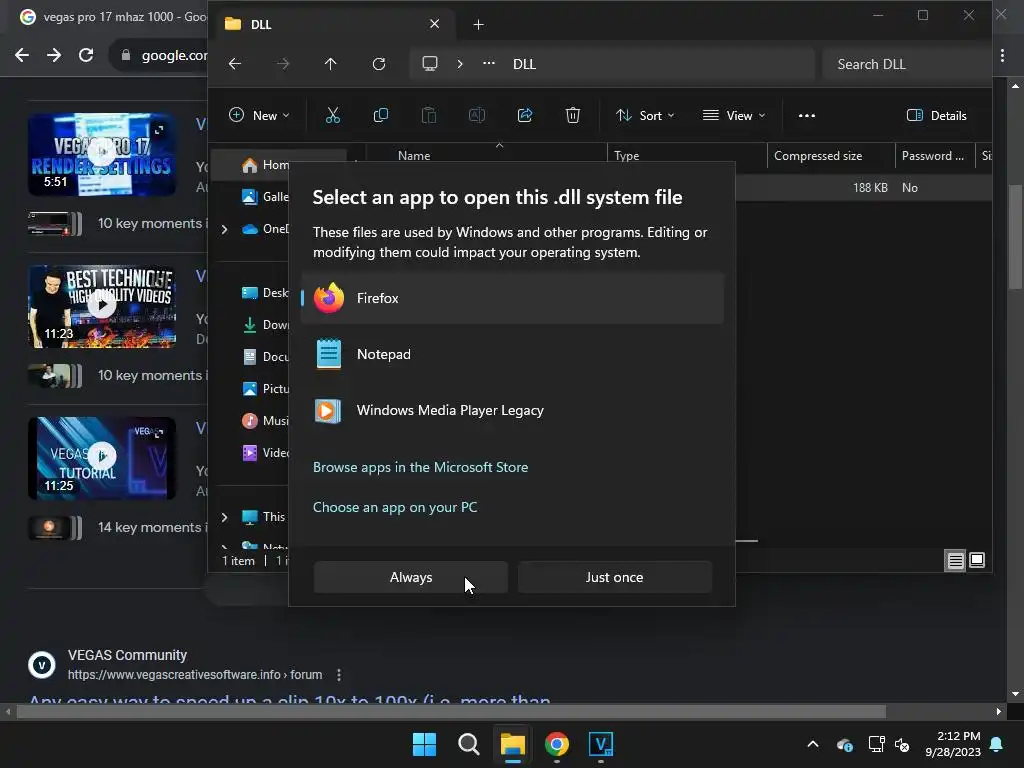
Task: Open Browse apps in the Microsoft Store link
Action: tap(421, 467)
